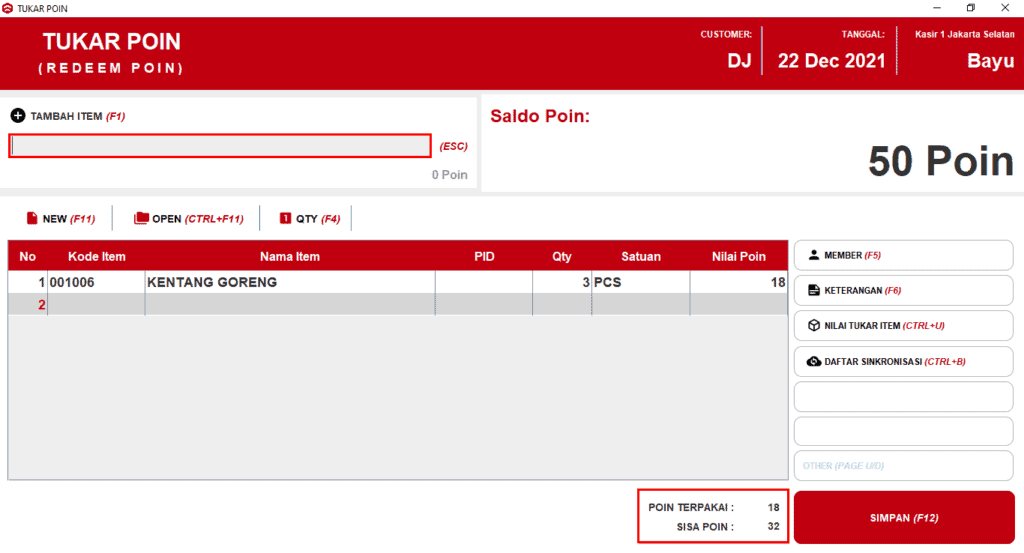Screen dimensions: 1024x553
Task: Click the Kode Item column header
Action: pos(96,257)
